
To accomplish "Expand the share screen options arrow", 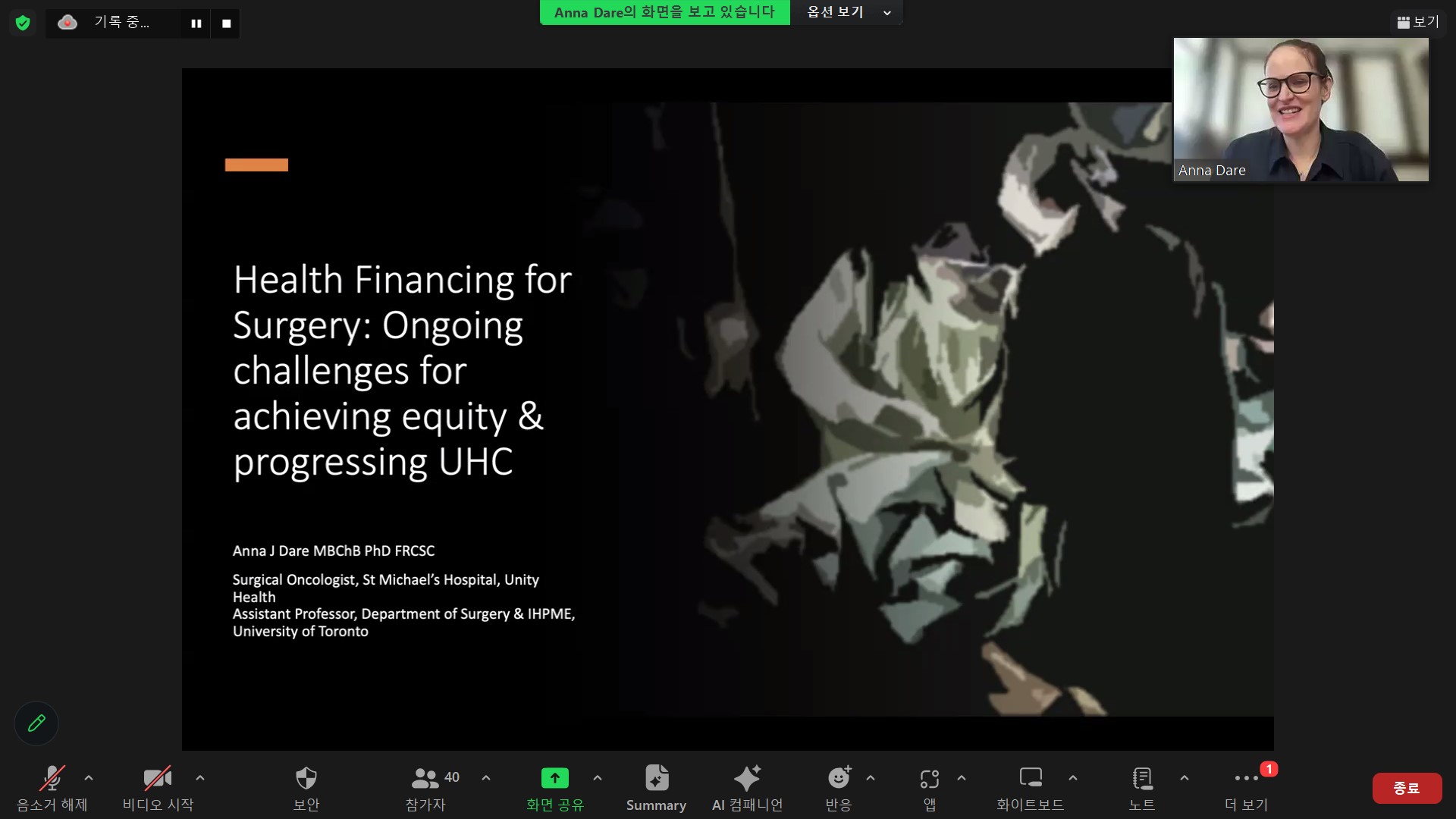I will (x=598, y=778).
